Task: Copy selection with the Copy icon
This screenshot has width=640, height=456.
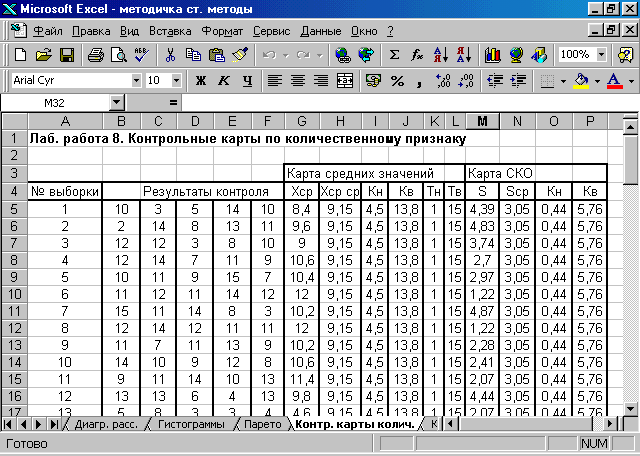Action: (x=193, y=54)
